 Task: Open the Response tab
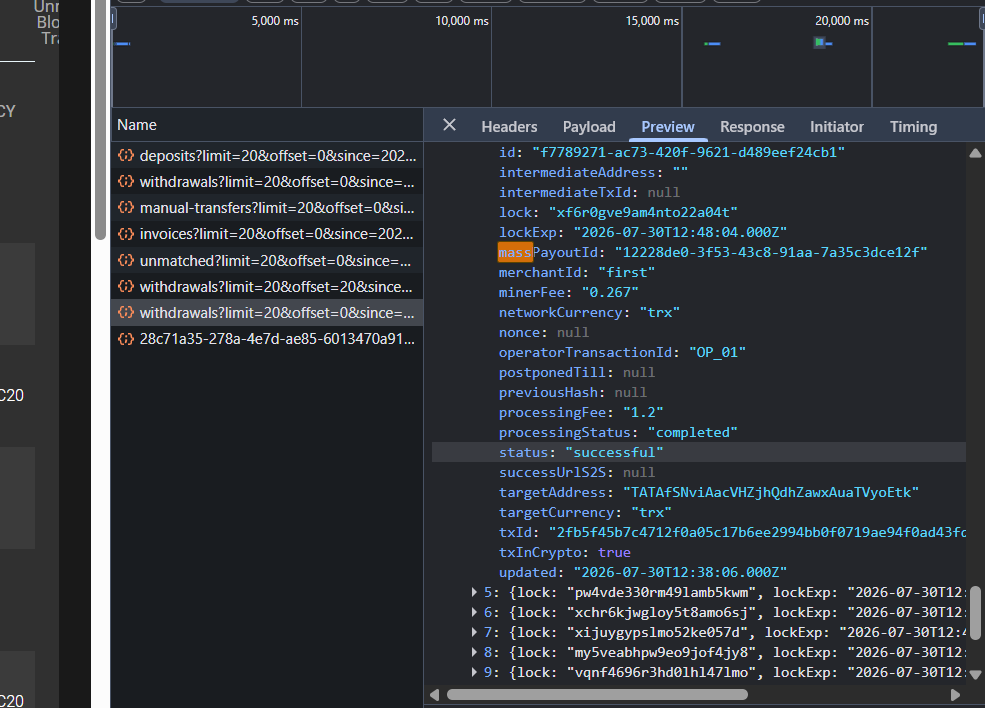(752, 127)
